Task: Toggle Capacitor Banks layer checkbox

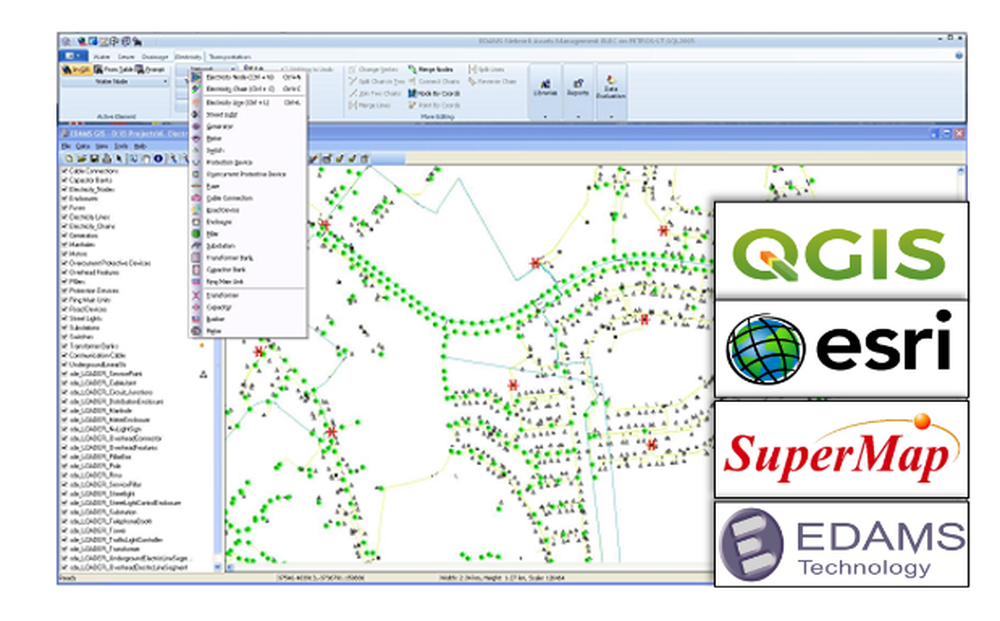Action: point(64,180)
